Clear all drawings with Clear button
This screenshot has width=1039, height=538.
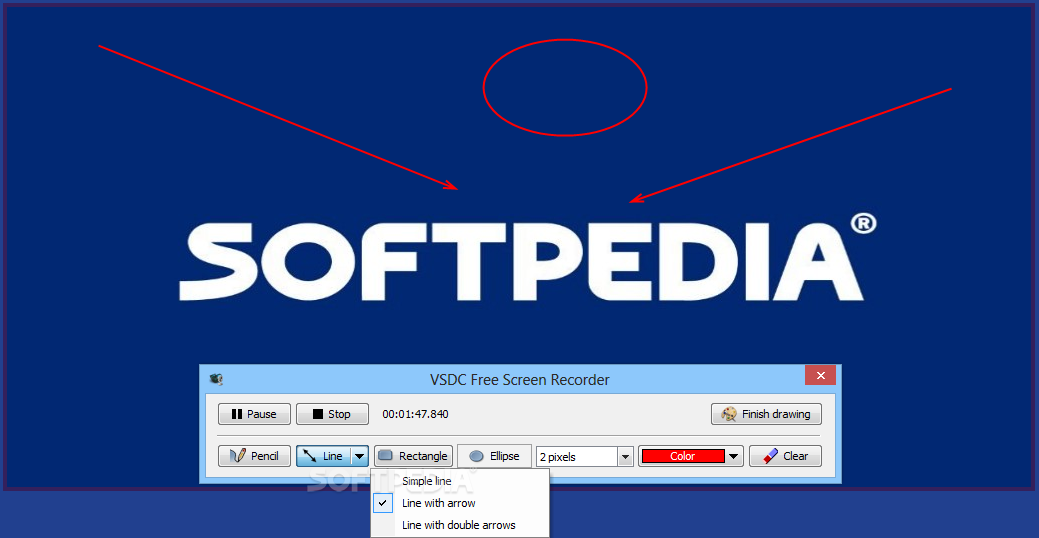[786, 456]
